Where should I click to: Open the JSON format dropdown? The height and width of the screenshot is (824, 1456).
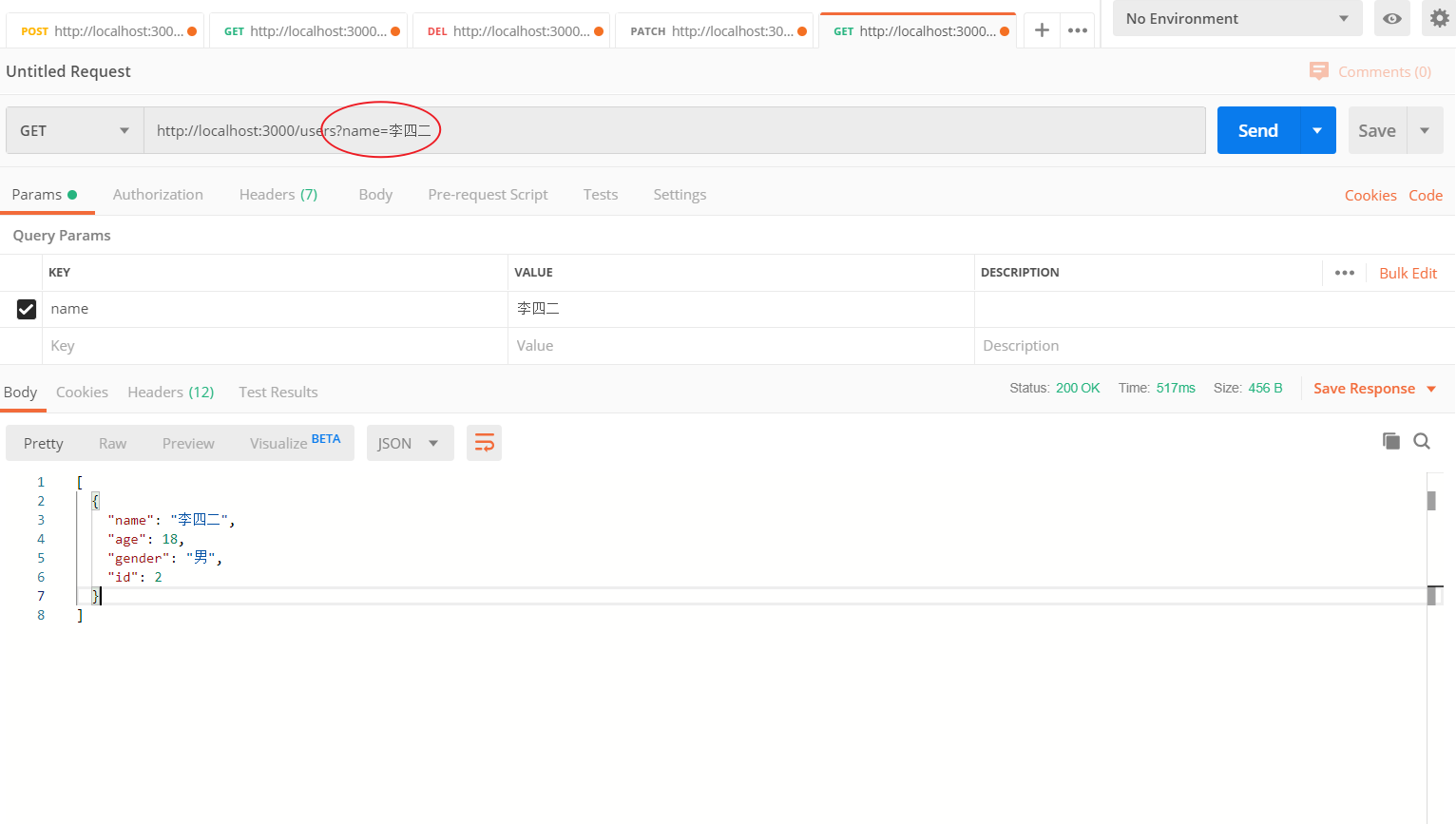point(410,443)
